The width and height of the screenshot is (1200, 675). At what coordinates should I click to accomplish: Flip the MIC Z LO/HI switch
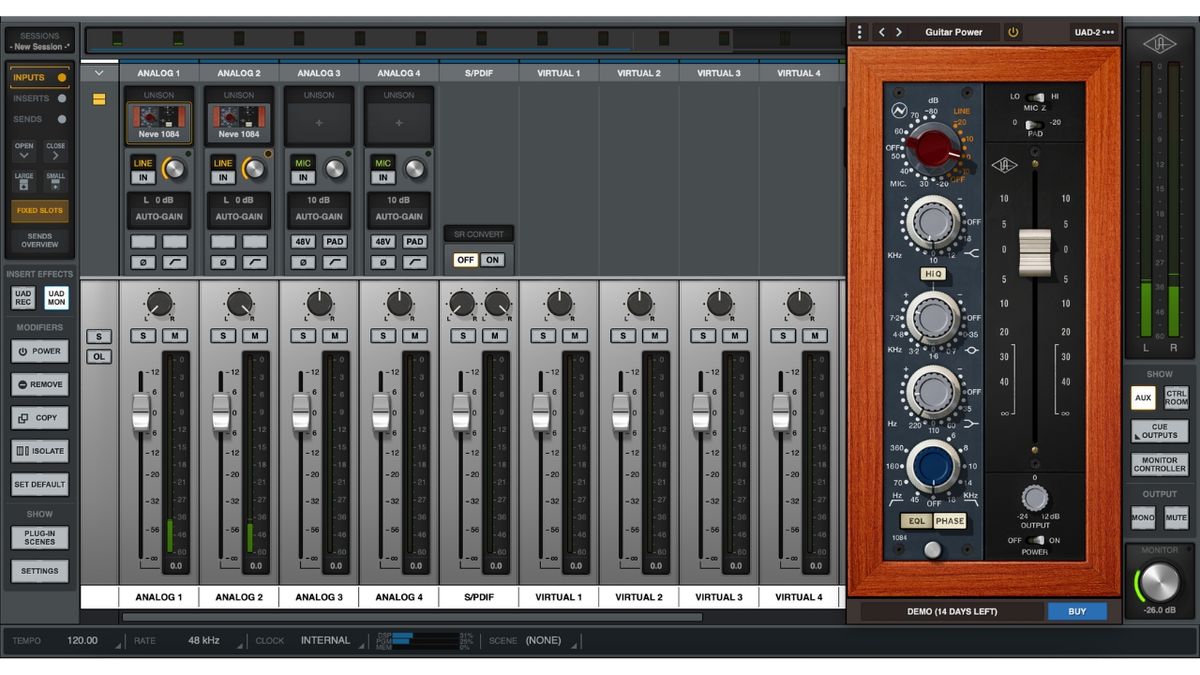click(1035, 97)
